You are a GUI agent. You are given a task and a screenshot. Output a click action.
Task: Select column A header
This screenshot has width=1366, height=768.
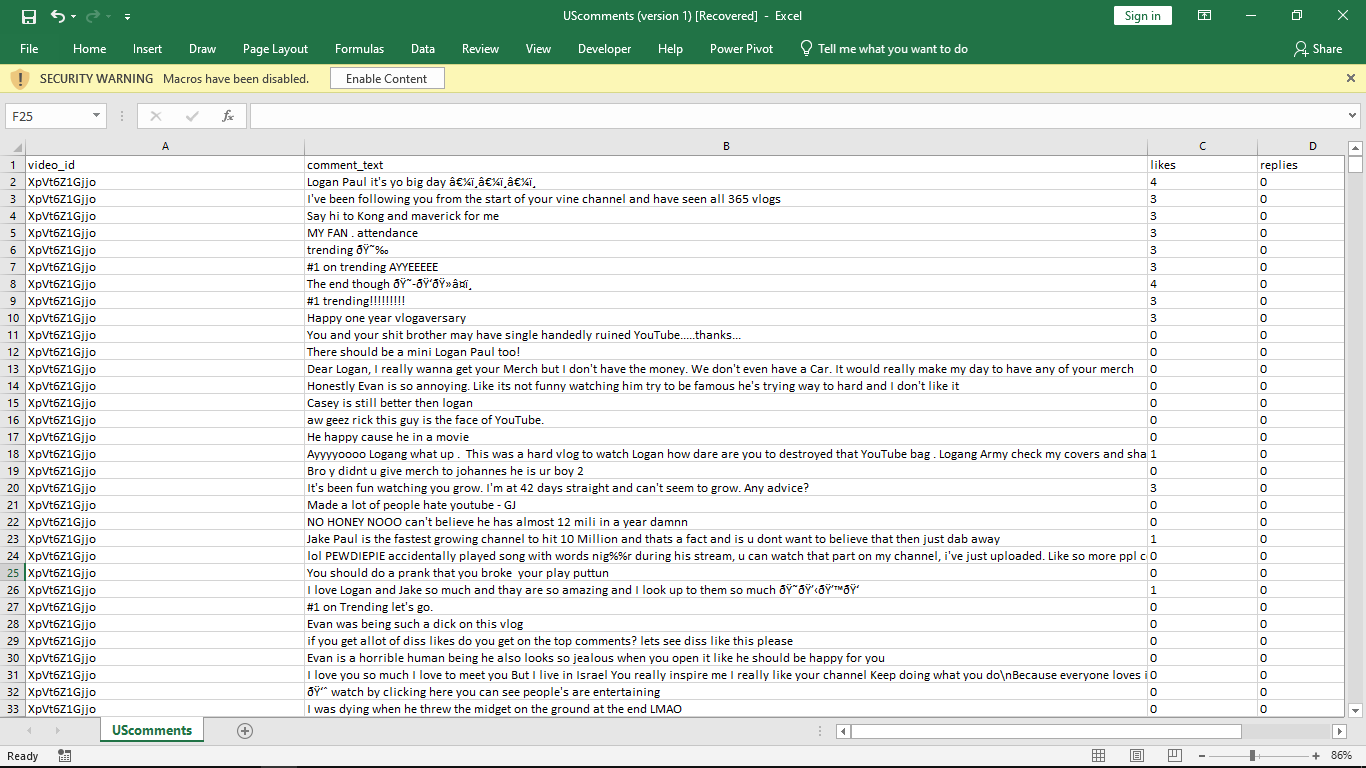[165, 146]
